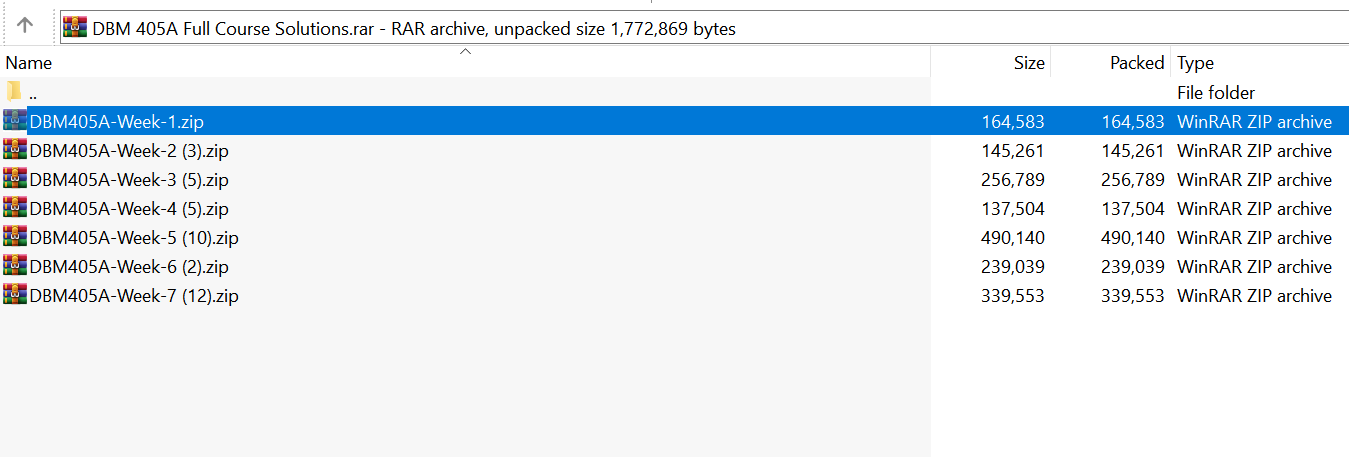The width and height of the screenshot is (1349, 457).
Task: Select the DBM405A-Week-5 (10).zip file name
Action: (x=134, y=238)
